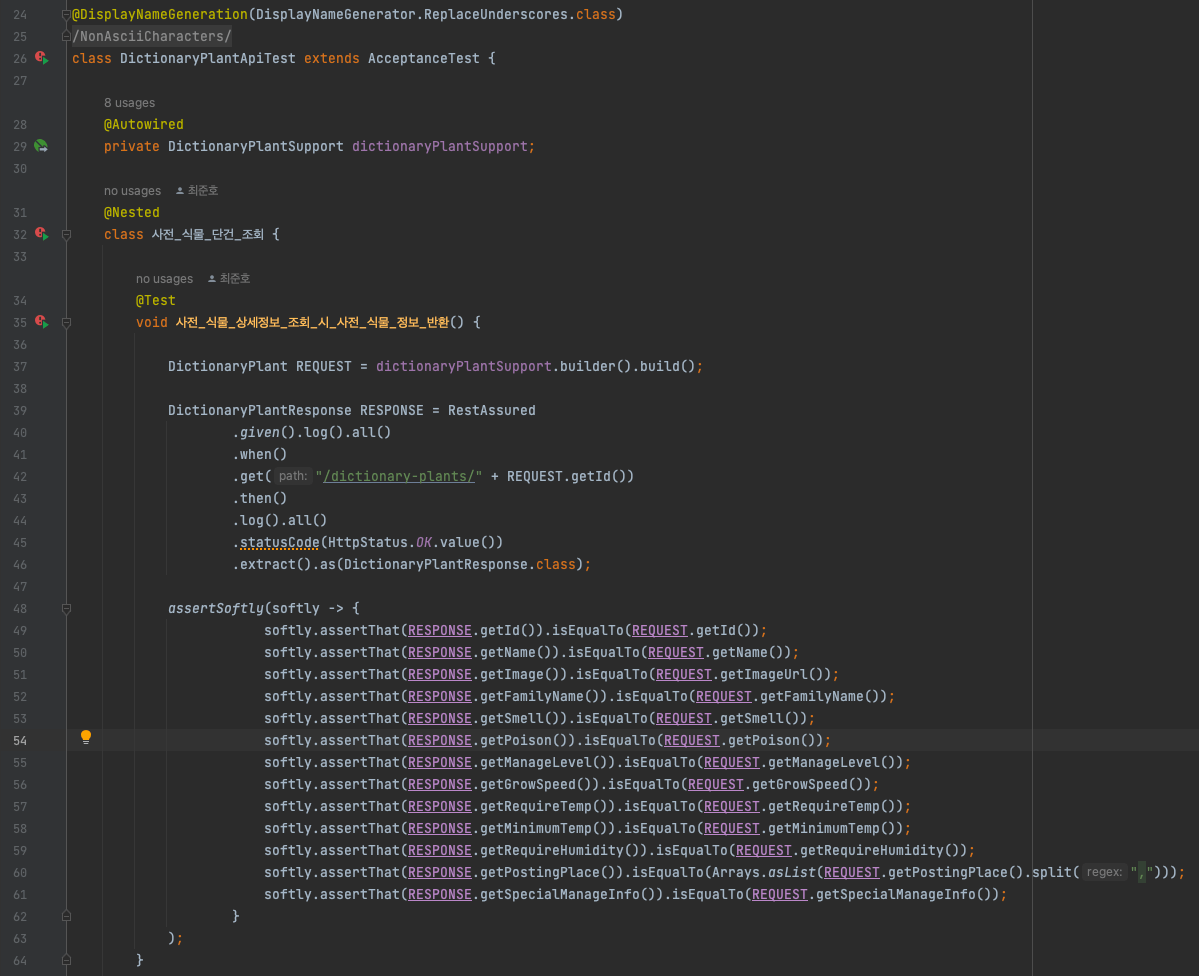
Task: Open the yellow lightbulb quick-fix on line 54
Action: pyautogui.click(x=86, y=738)
